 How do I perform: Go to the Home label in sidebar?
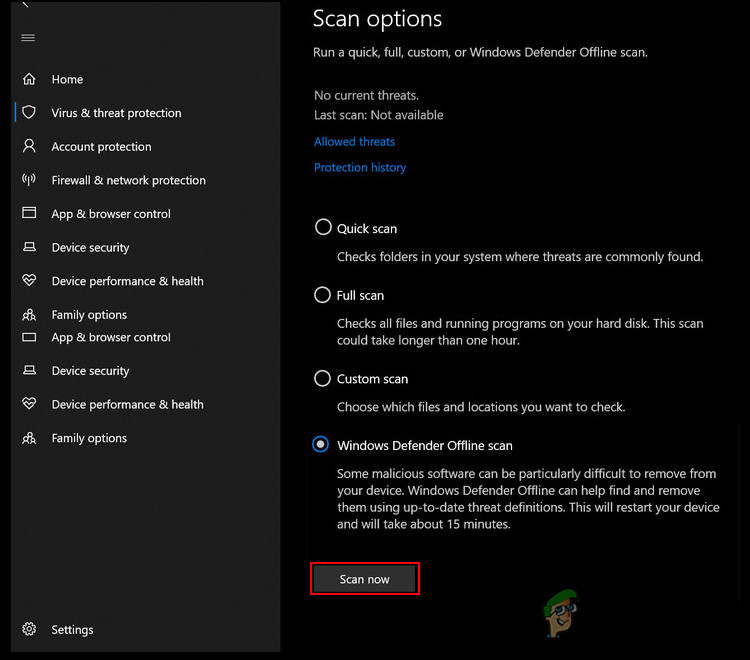coord(67,79)
